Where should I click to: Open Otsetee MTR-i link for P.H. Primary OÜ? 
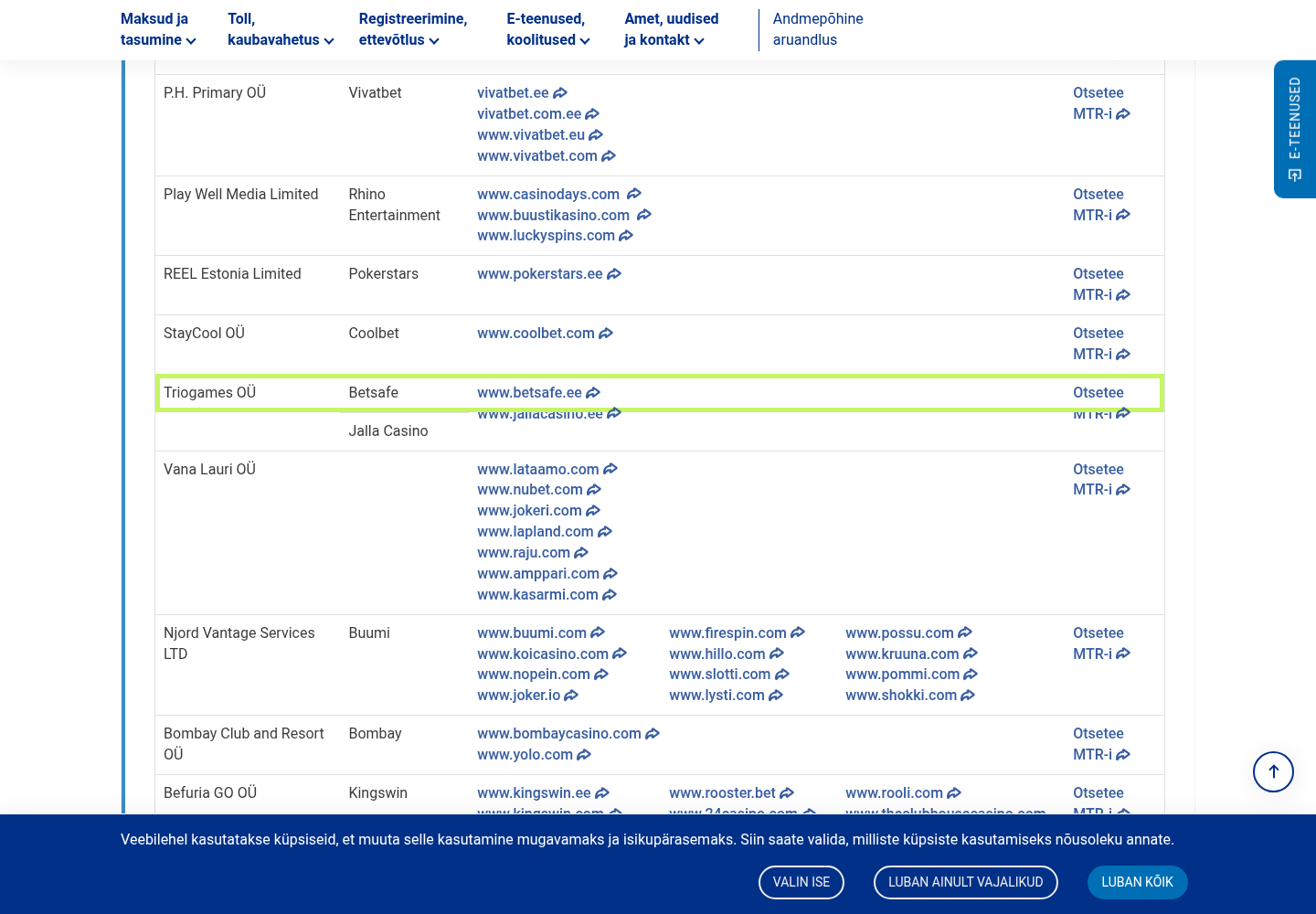[x=1101, y=103]
